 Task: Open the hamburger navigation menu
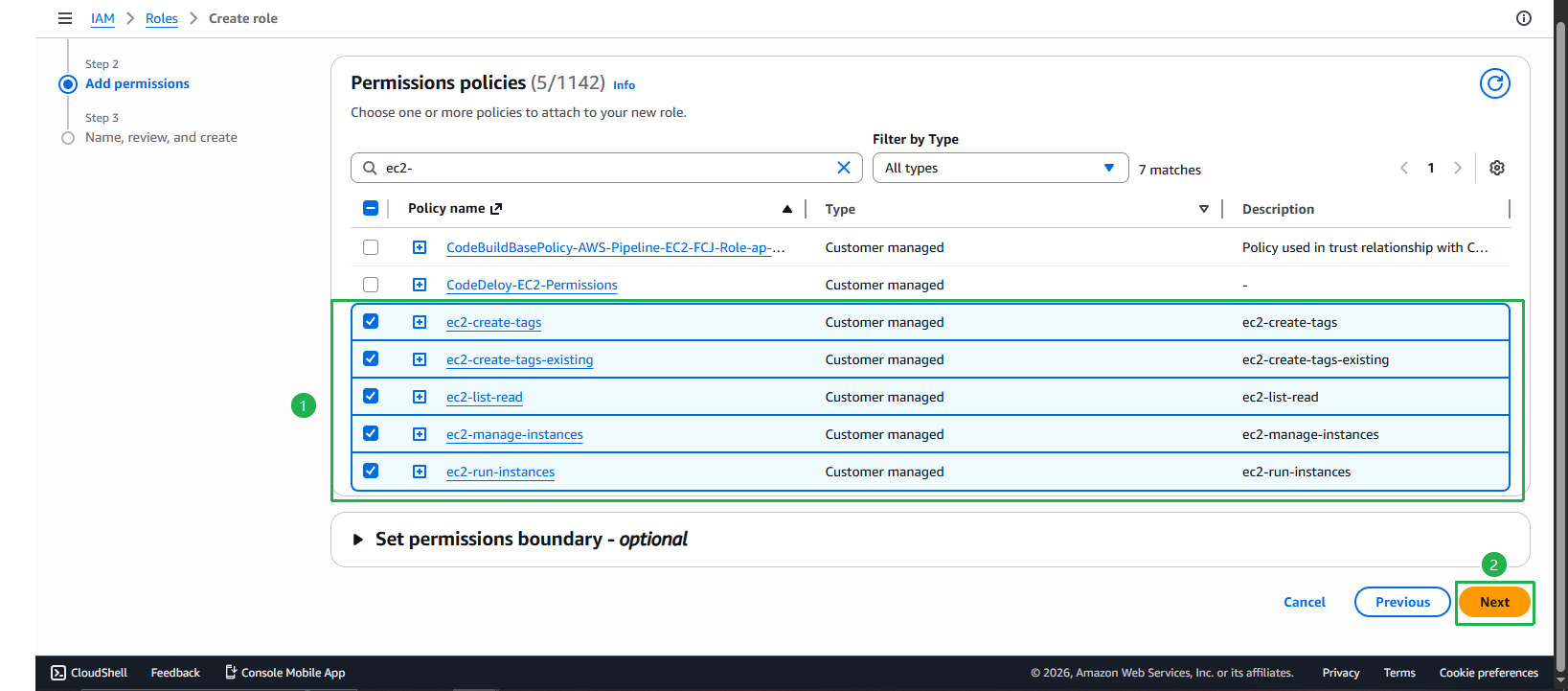point(65,18)
